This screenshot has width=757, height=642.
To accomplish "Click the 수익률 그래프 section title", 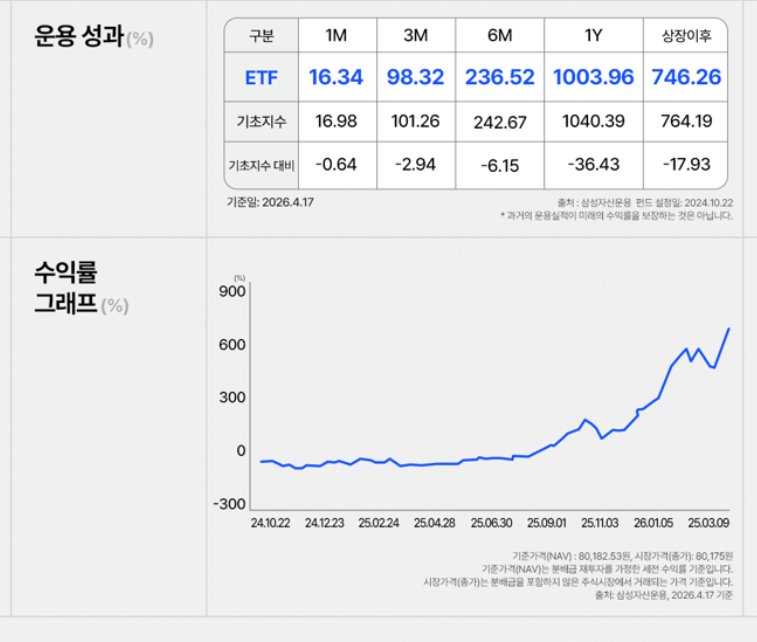I will click(x=66, y=287).
